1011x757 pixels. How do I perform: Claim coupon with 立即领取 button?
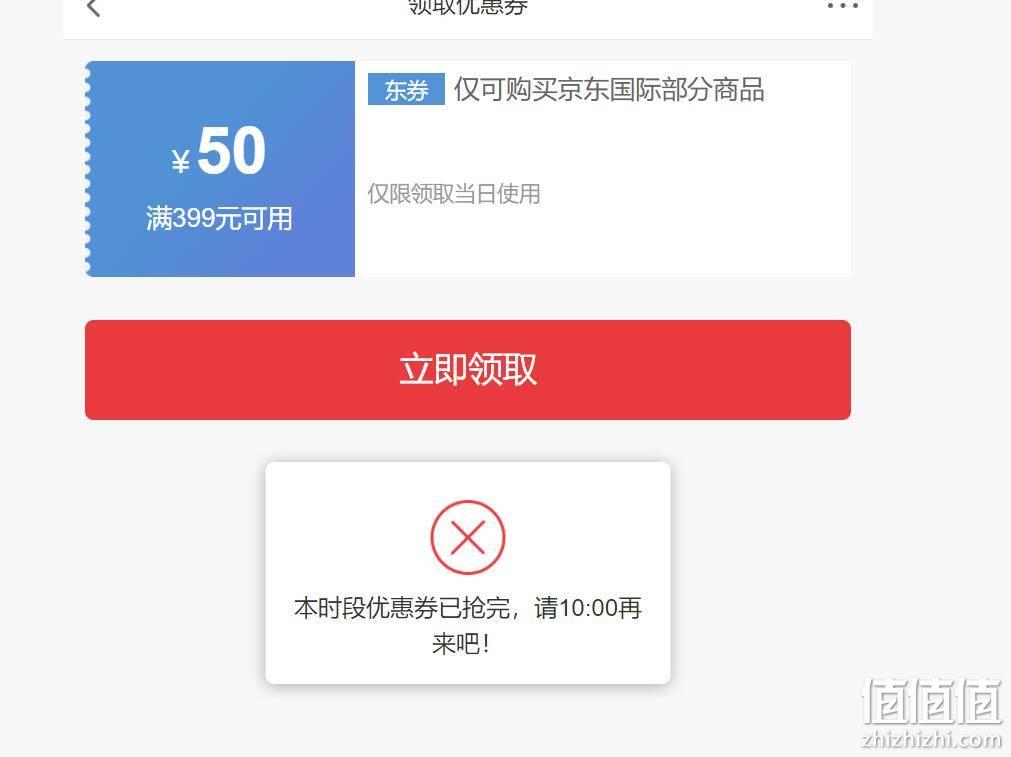(x=467, y=369)
